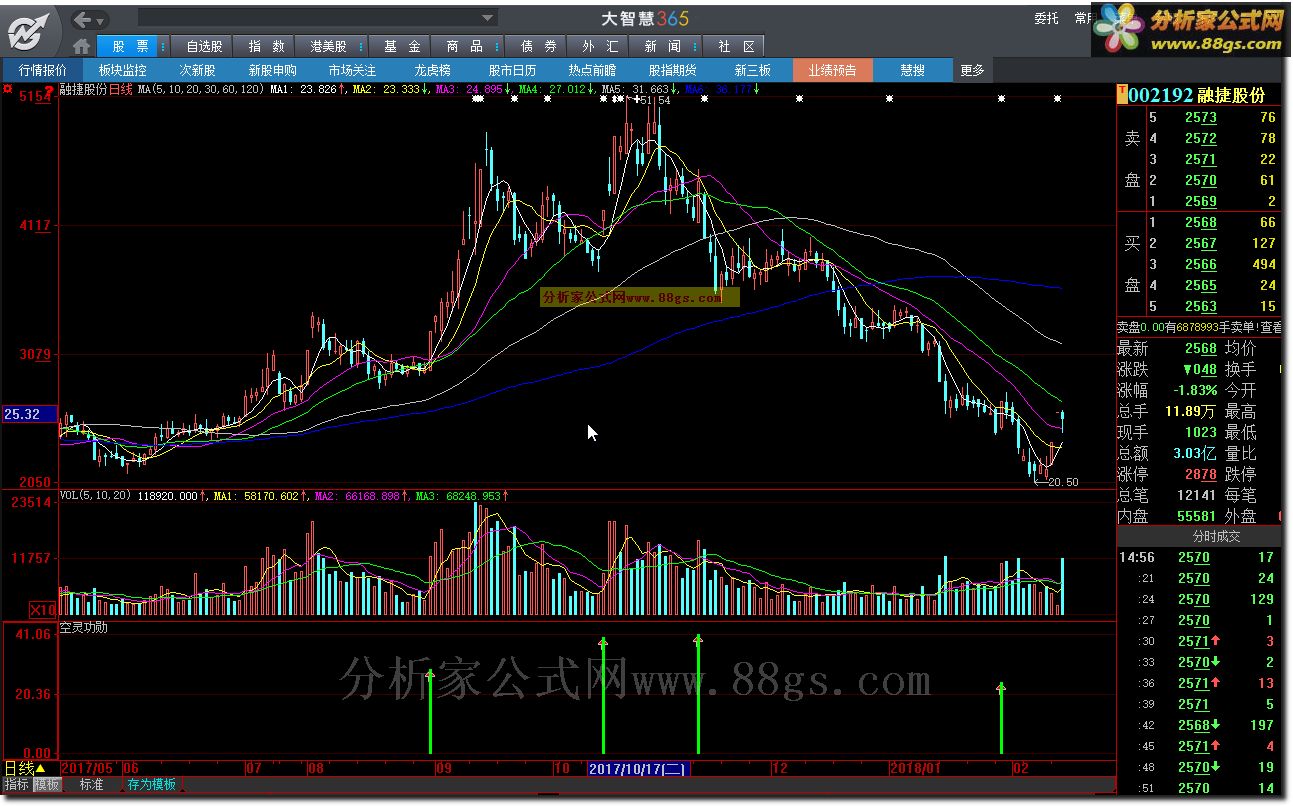Select 次新股 submenu item
The width and height of the screenshot is (1293, 806).
(x=197, y=70)
